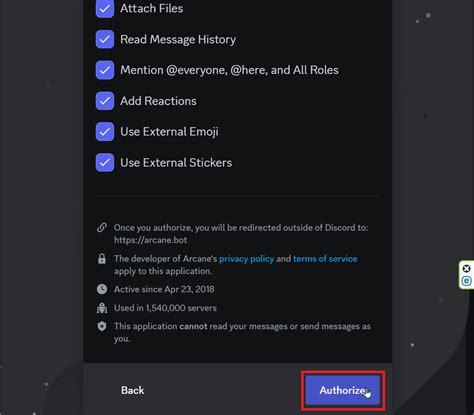Close the side widget with the X icon
The image size is (474, 415).
point(467,269)
